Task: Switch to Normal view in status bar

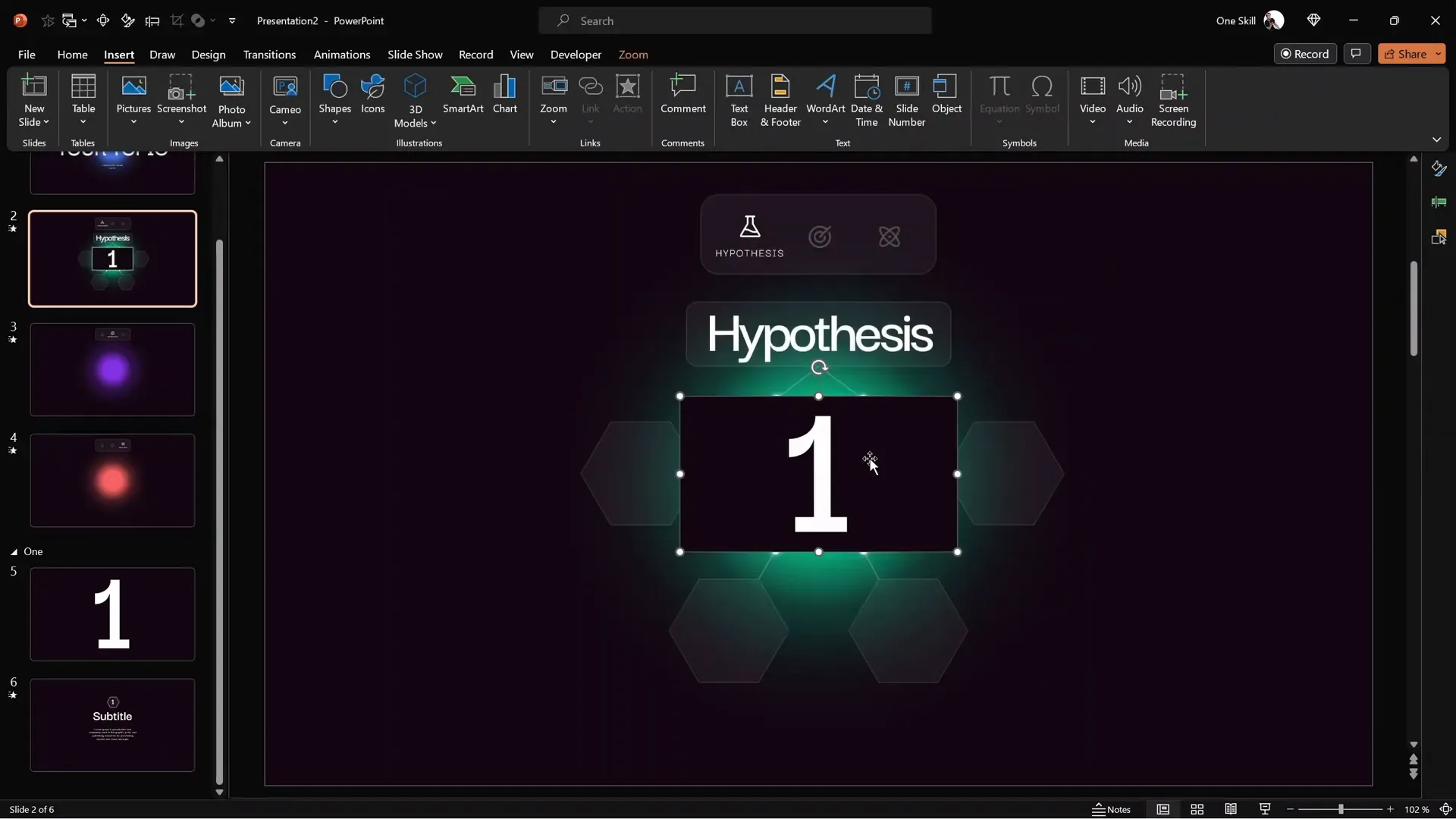Action: (1163, 809)
